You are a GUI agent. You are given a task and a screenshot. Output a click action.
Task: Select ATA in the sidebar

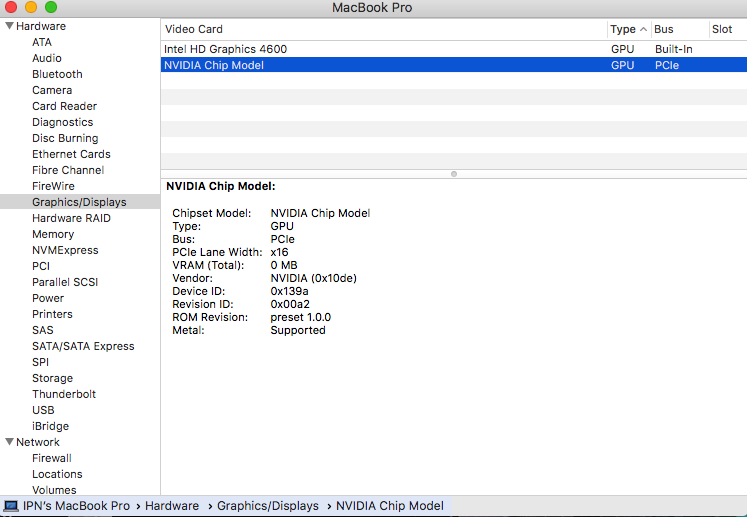click(42, 42)
